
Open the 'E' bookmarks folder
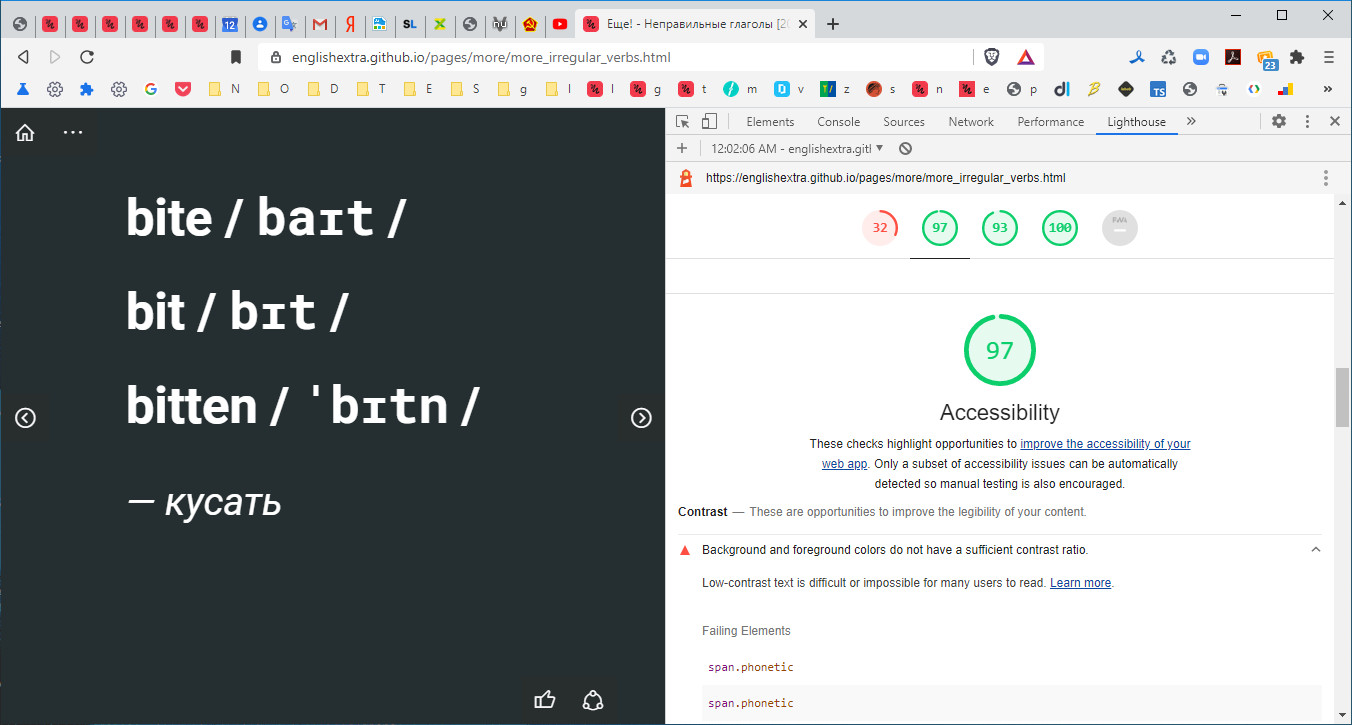pos(418,89)
